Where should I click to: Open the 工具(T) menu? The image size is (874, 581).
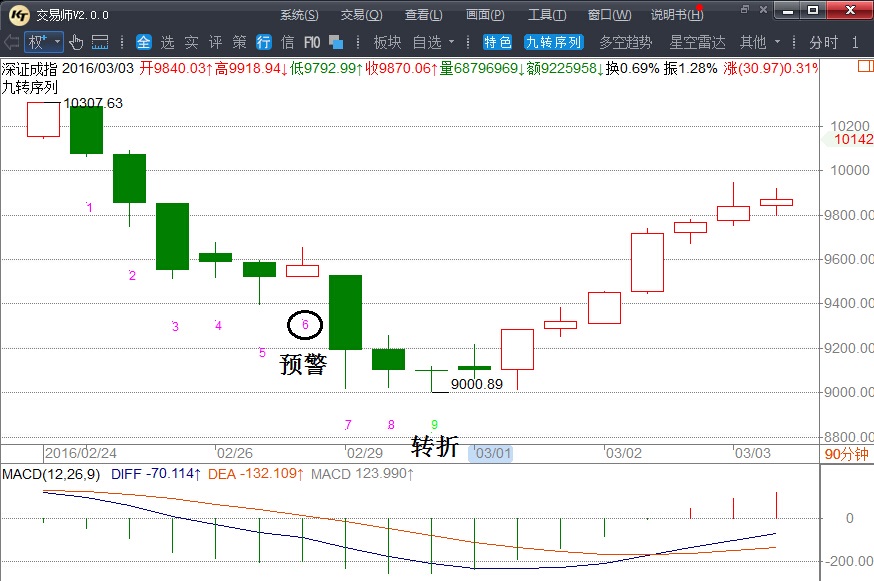[x=547, y=14]
